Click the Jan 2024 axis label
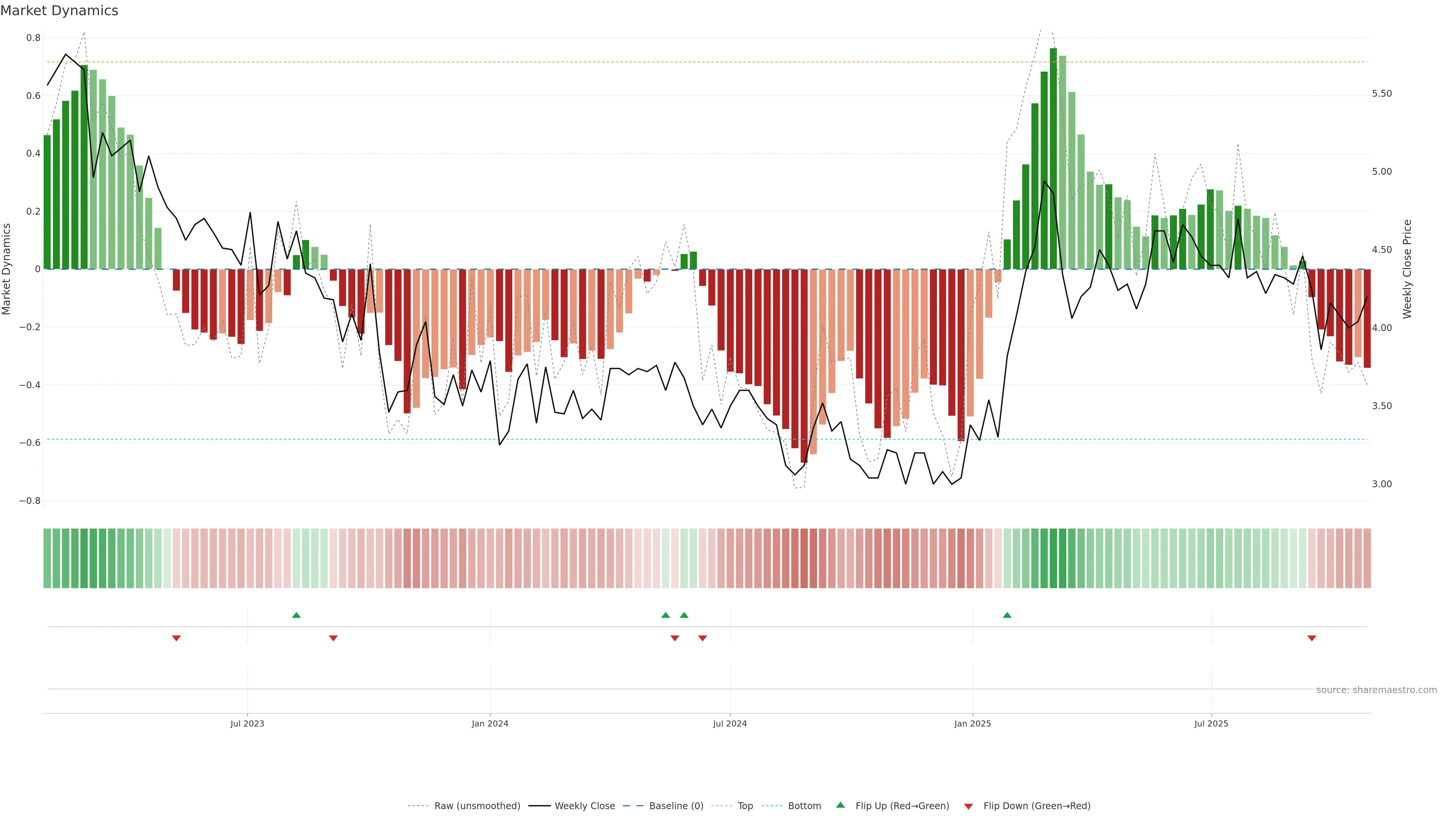 [490, 723]
